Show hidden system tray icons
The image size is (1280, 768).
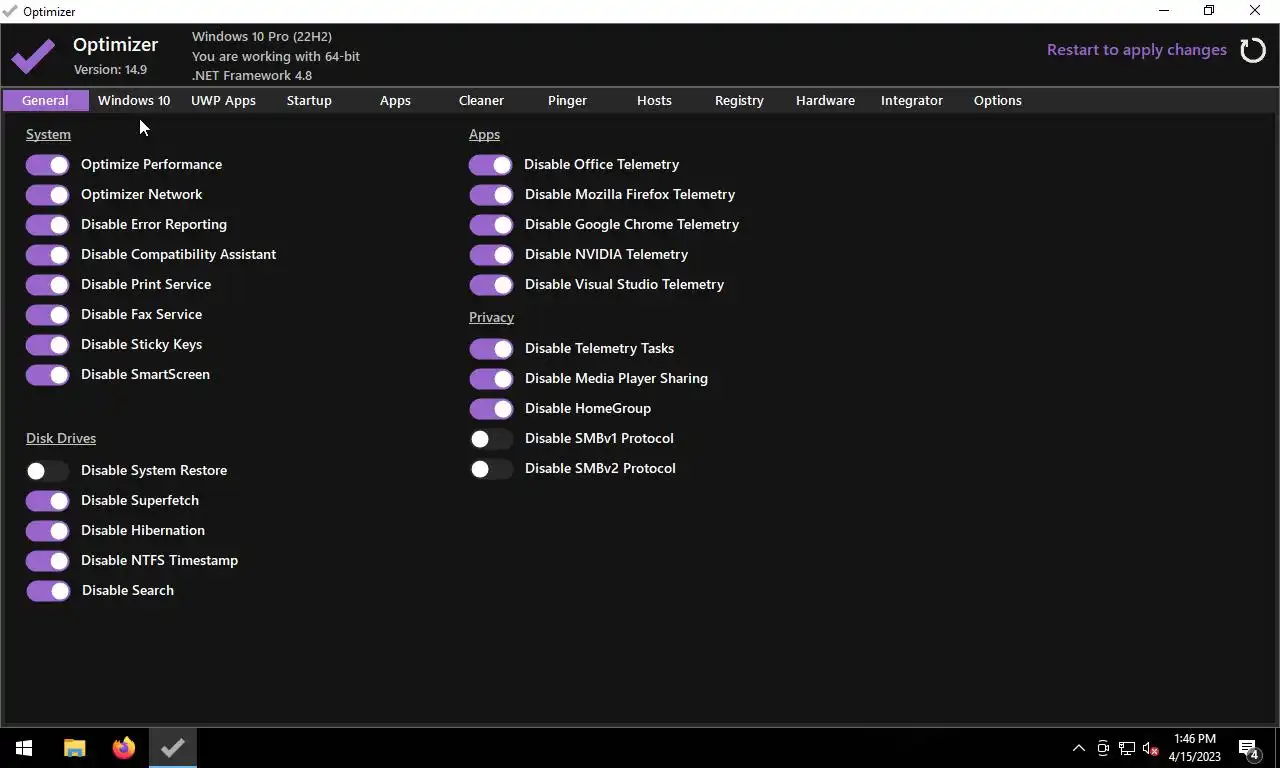pyautogui.click(x=1079, y=748)
